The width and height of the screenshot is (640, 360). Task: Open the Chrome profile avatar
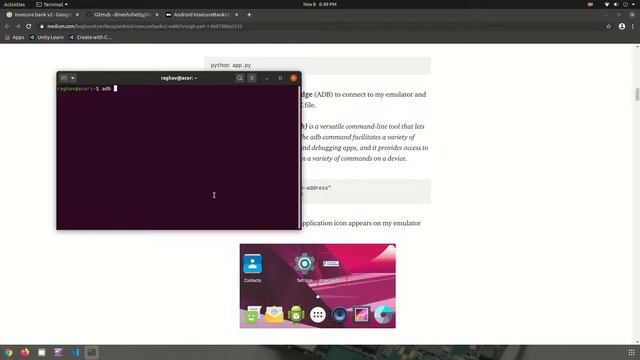[622, 26]
